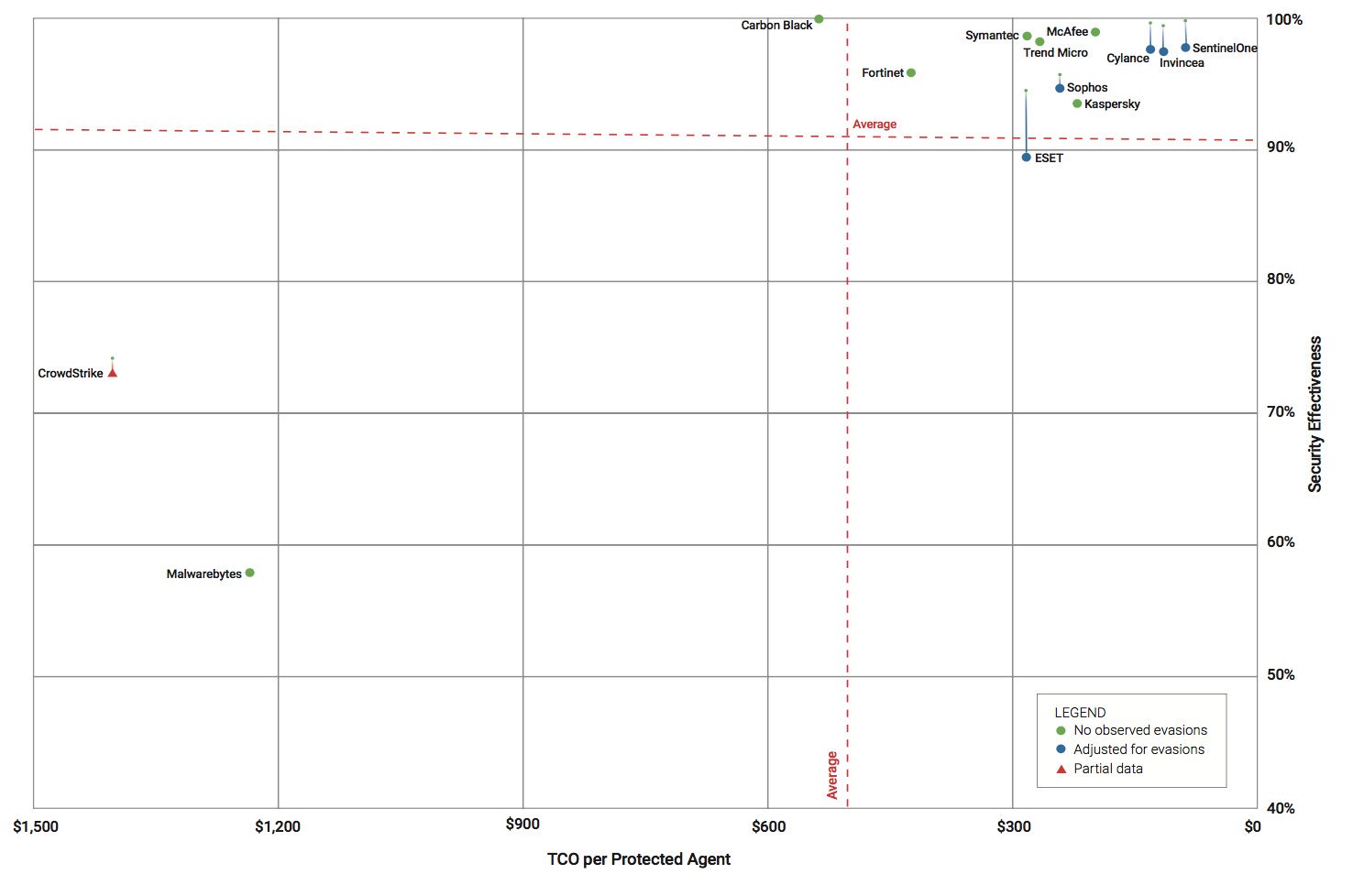Click the Security Effectiveness axis title
Viewport: 1353px width, 896px height.
[1315, 414]
